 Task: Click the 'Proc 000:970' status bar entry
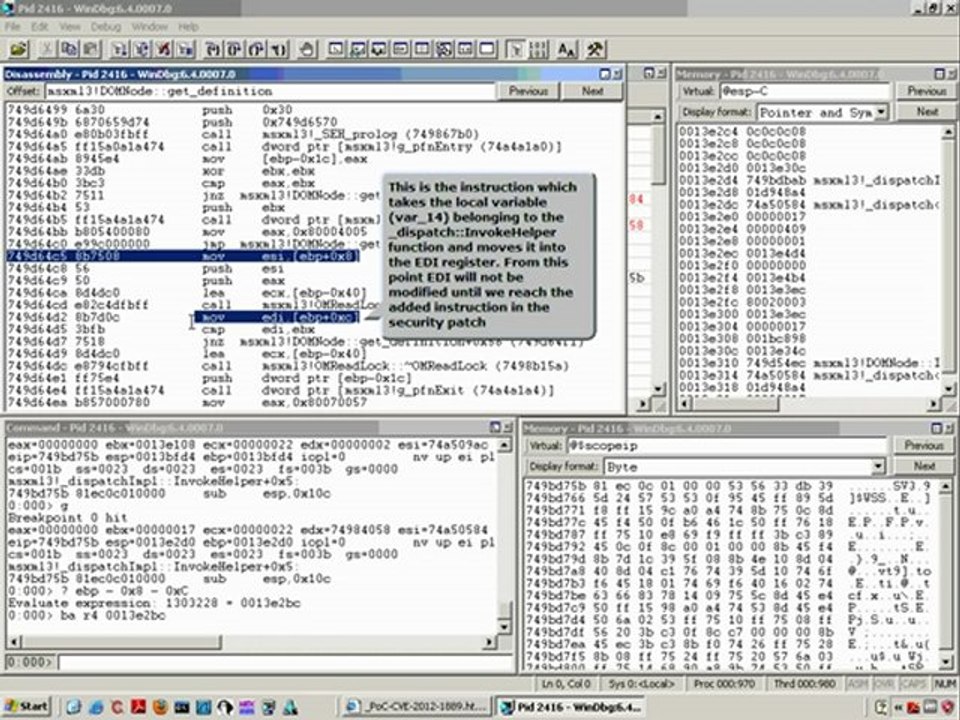[x=724, y=683]
